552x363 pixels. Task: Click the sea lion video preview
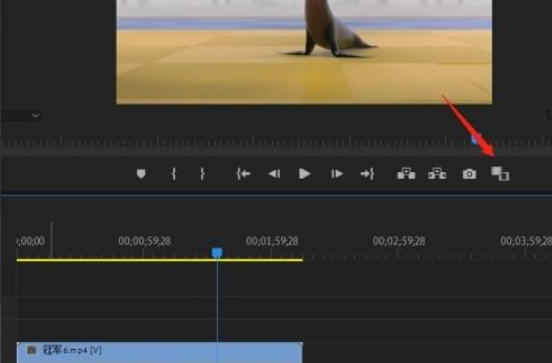(x=304, y=52)
